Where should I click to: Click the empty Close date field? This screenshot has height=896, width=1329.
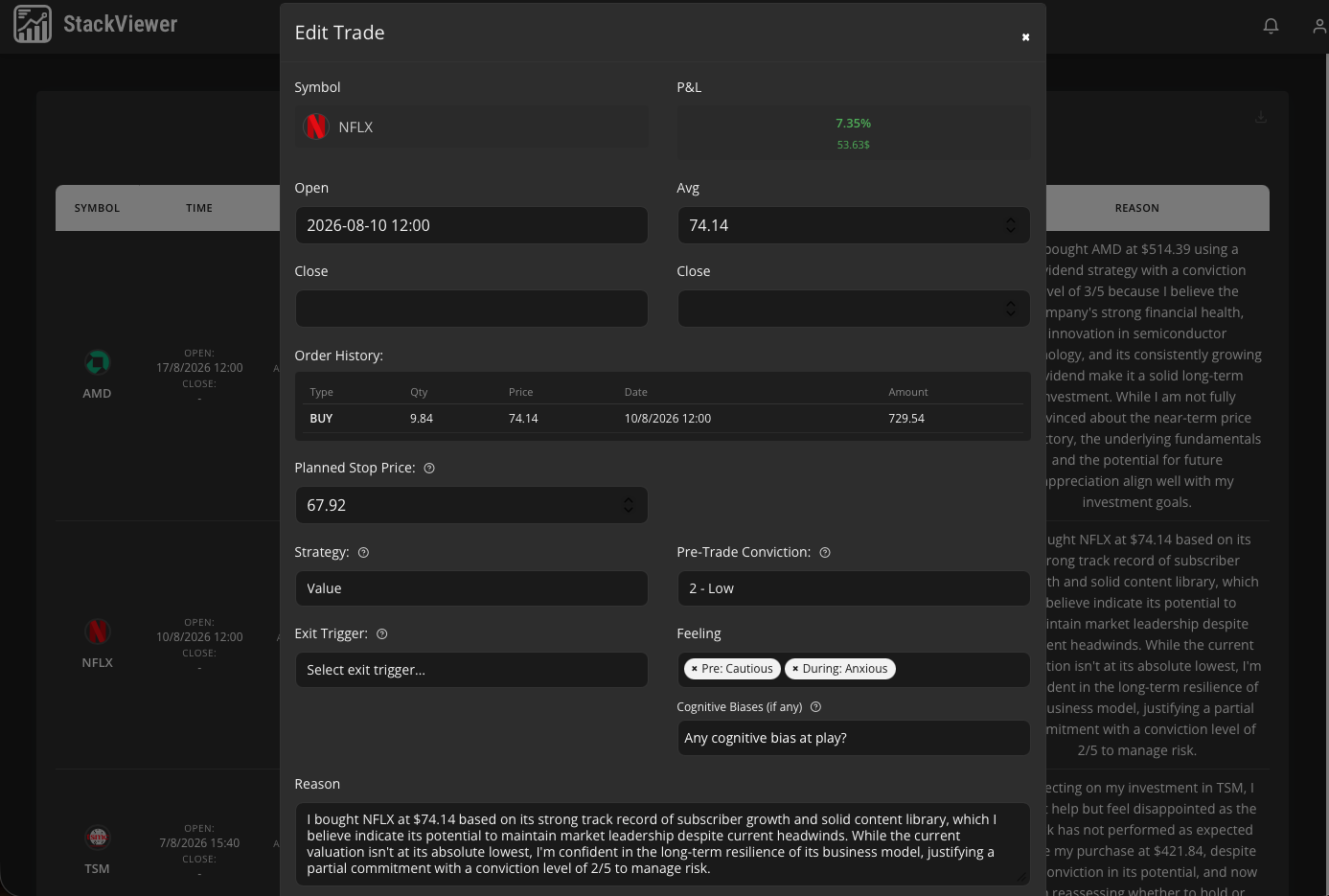point(471,309)
